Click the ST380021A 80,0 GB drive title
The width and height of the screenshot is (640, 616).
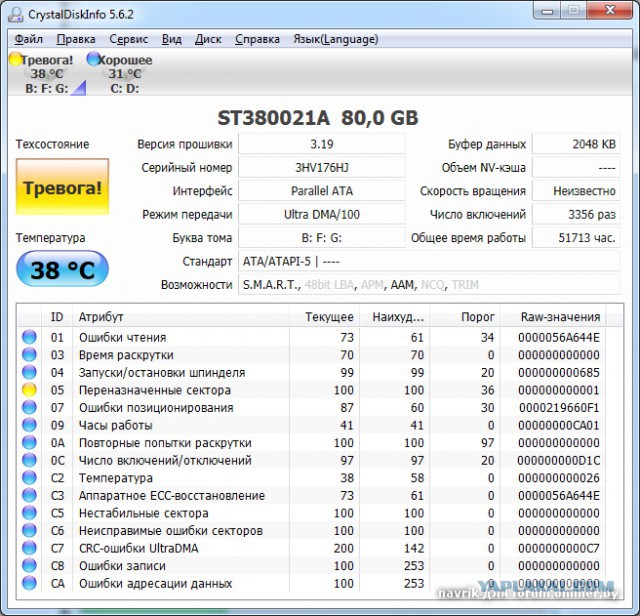tap(318, 118)
